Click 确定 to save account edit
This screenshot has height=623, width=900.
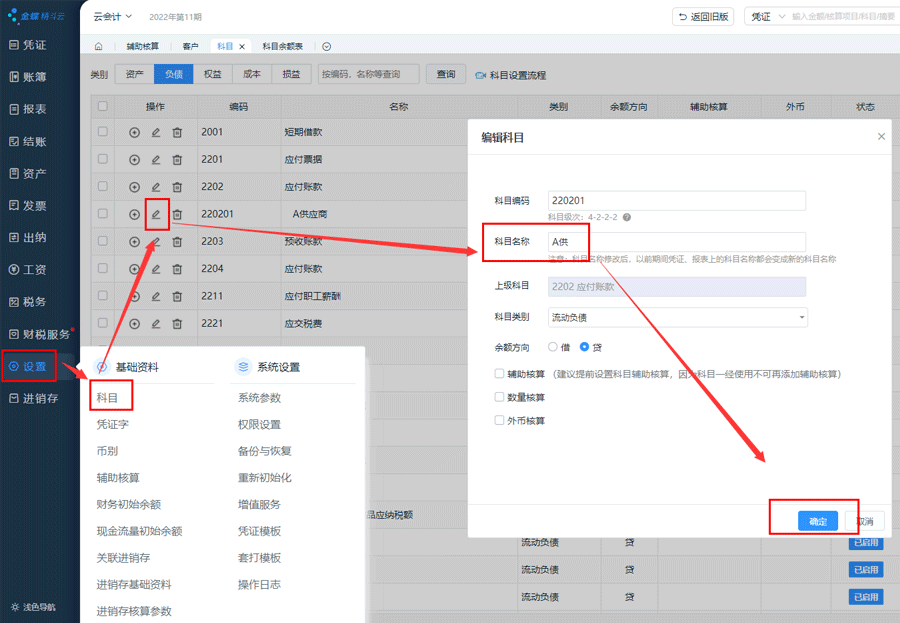point(818,521)
